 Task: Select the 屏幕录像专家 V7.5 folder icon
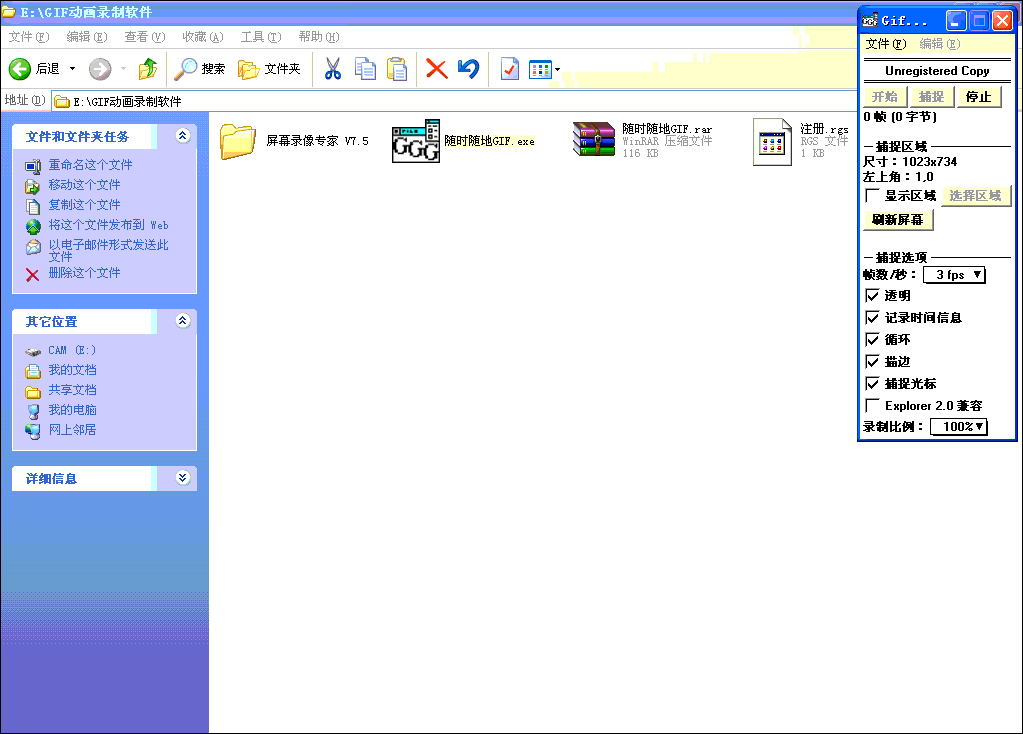(237, 142)
